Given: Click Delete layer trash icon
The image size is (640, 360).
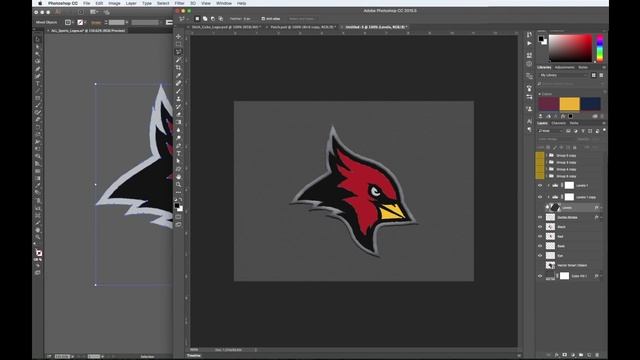Looking at the screenshot, I should (597, 355).
